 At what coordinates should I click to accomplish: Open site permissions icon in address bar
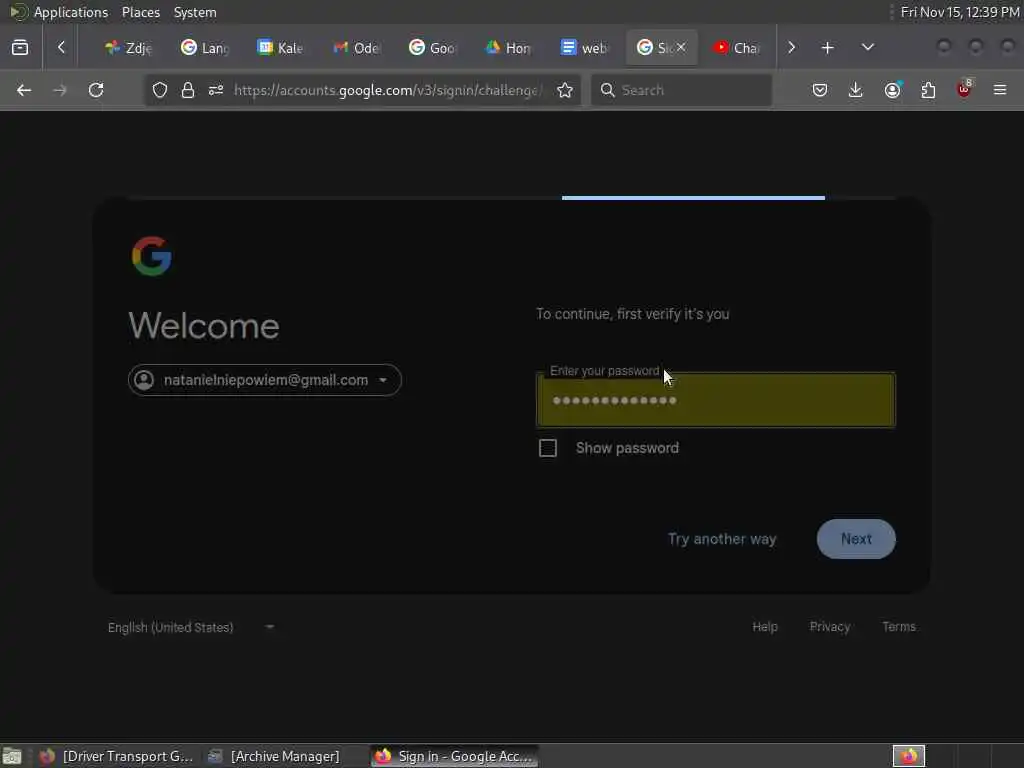click(216, 90)
